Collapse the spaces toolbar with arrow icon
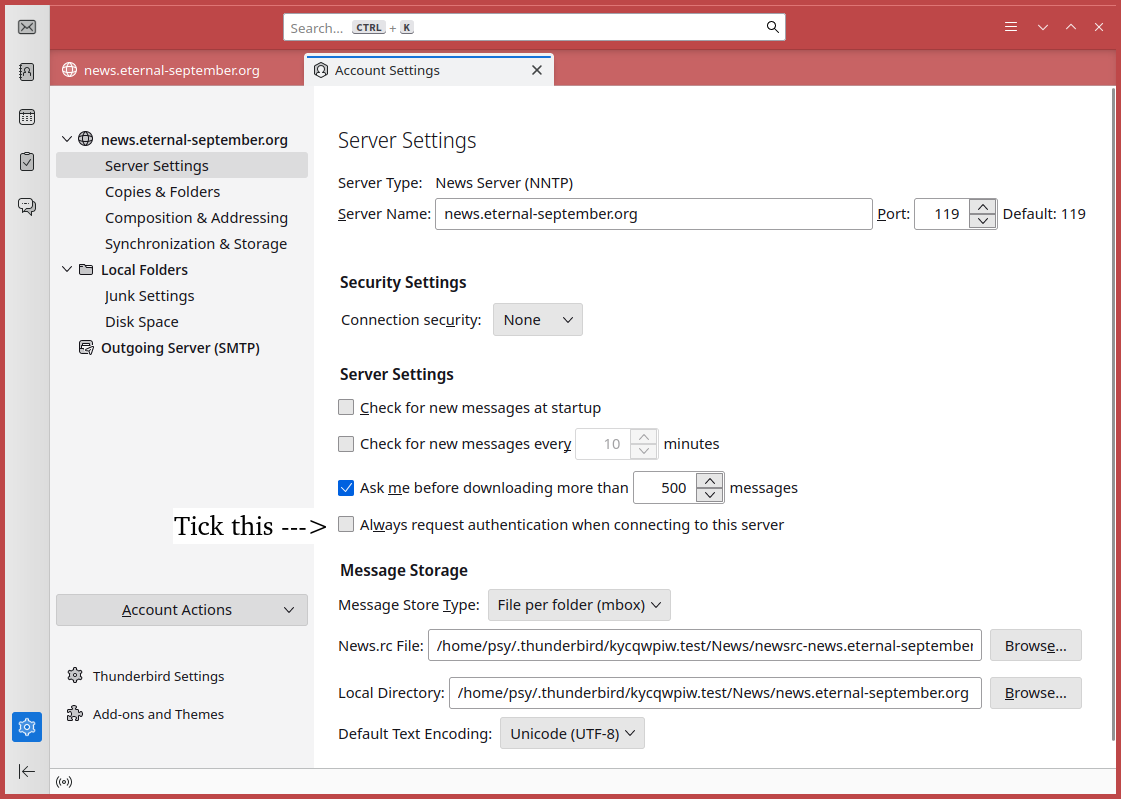Viewport: 1121px width, 799px height. (27, 771)
